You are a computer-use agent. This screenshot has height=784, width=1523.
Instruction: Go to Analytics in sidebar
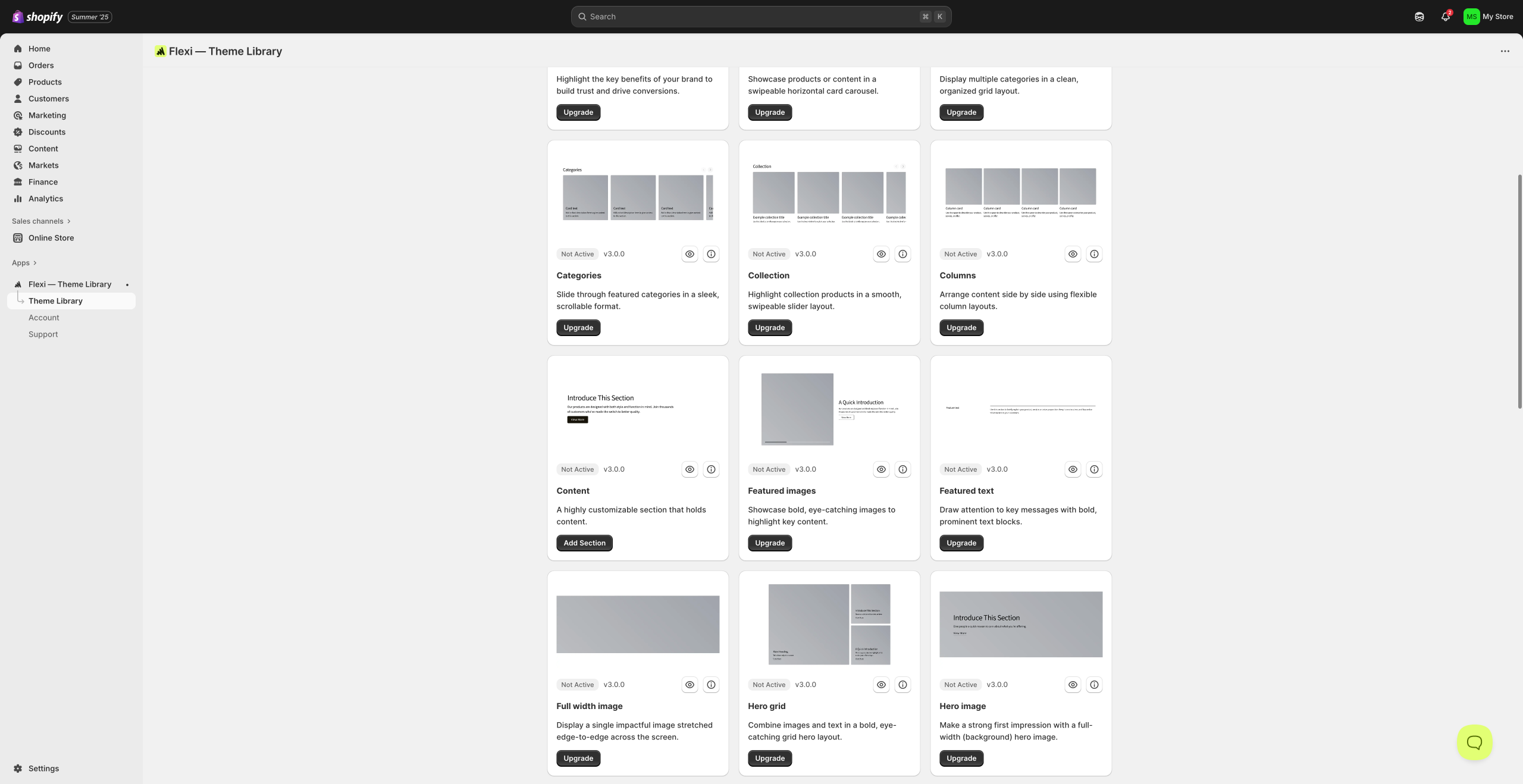[45, 199]
